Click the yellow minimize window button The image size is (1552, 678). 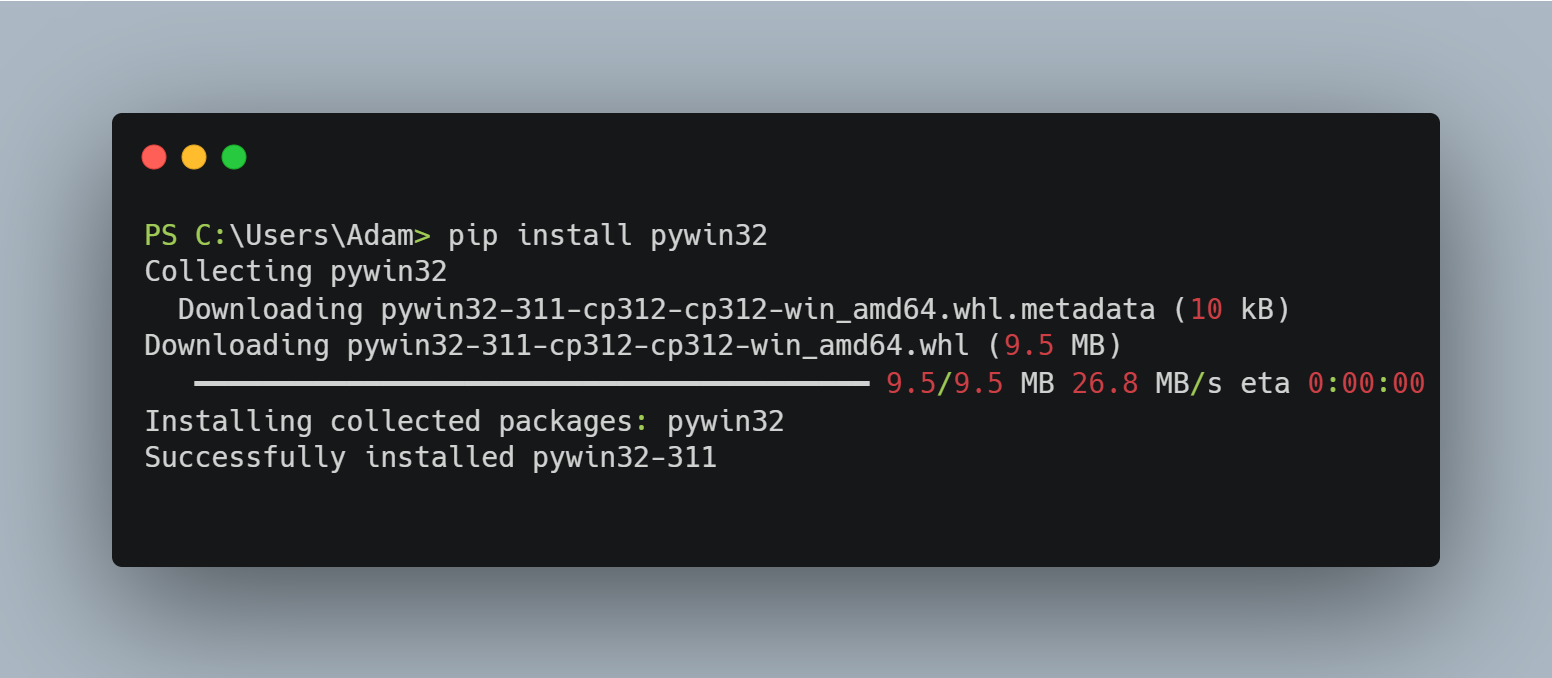pos(194,157)
